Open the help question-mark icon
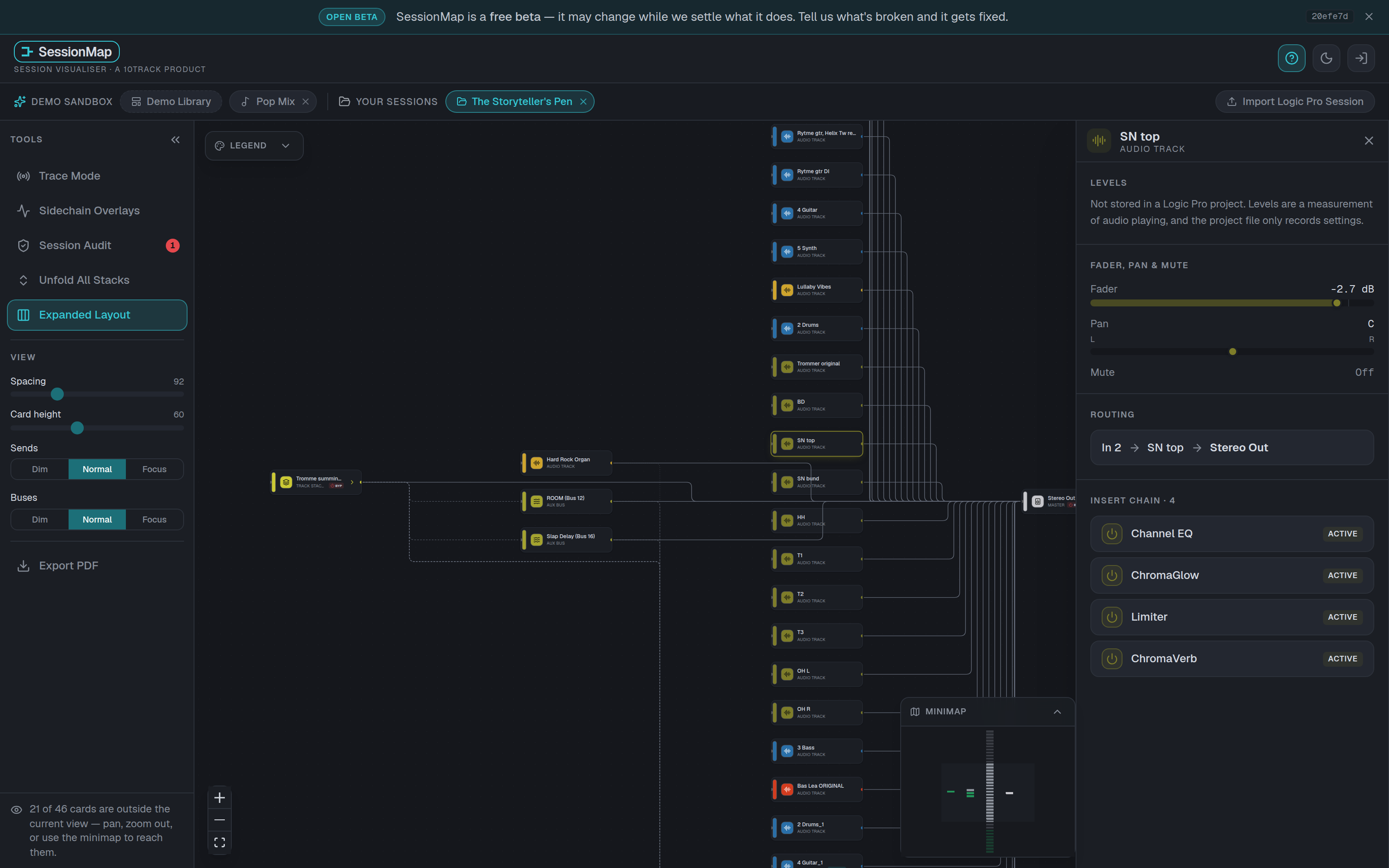This screenshot has height=868, width=1389. (1291, 58)
